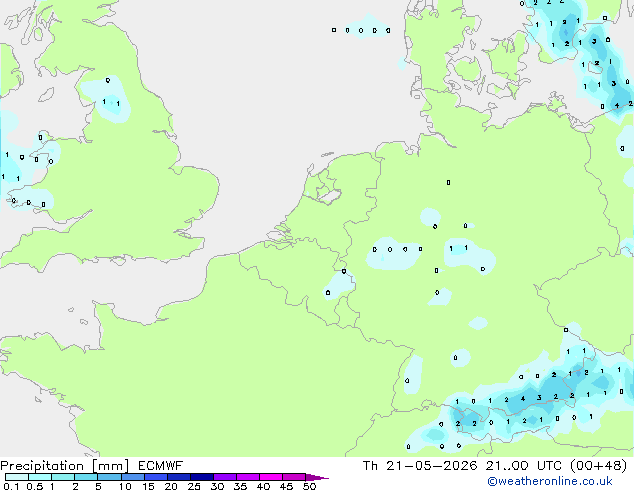Open the weatheronline.co.uk copyright link
Image resolution: width=634 pixels, height=490 pixels.
550,481
